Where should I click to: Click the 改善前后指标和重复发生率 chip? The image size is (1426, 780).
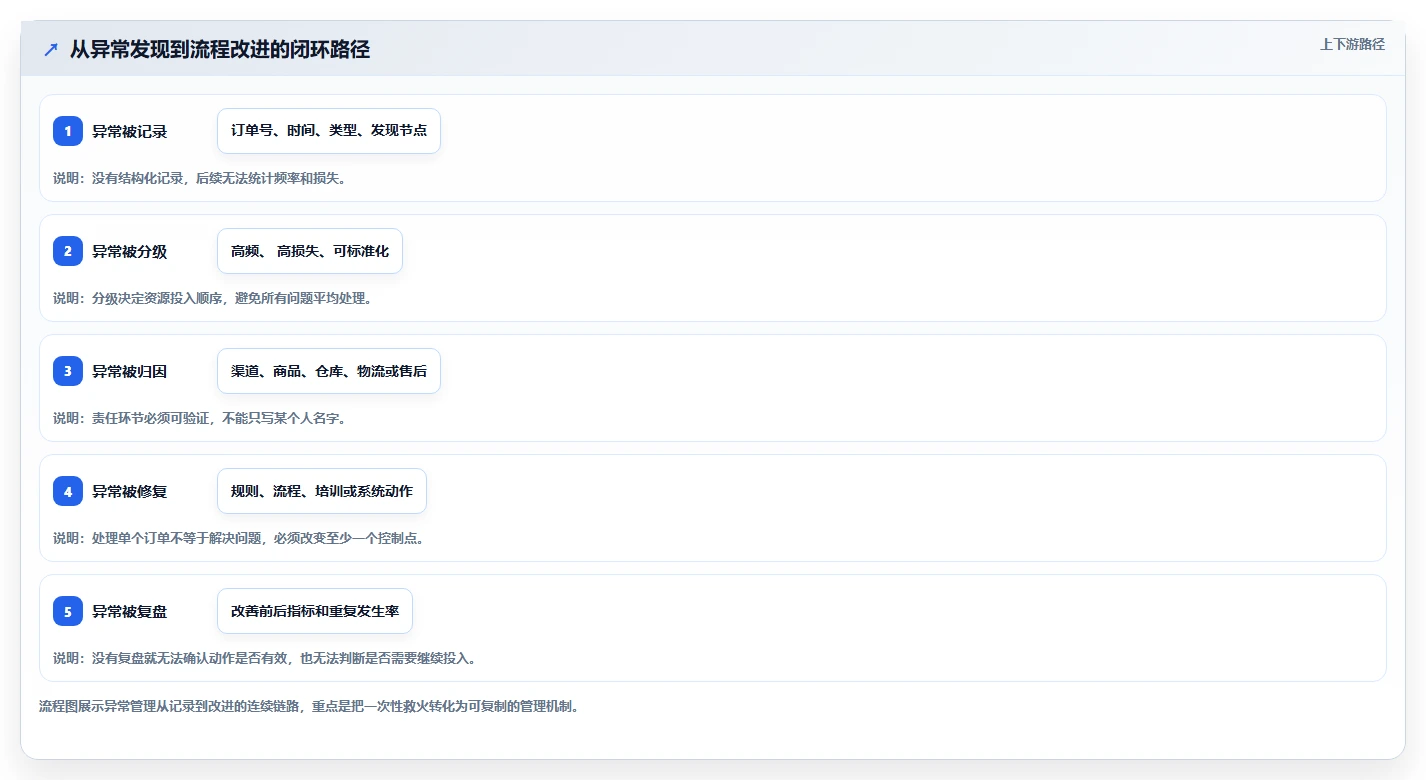pyautogui.click(x=315, y=611)
